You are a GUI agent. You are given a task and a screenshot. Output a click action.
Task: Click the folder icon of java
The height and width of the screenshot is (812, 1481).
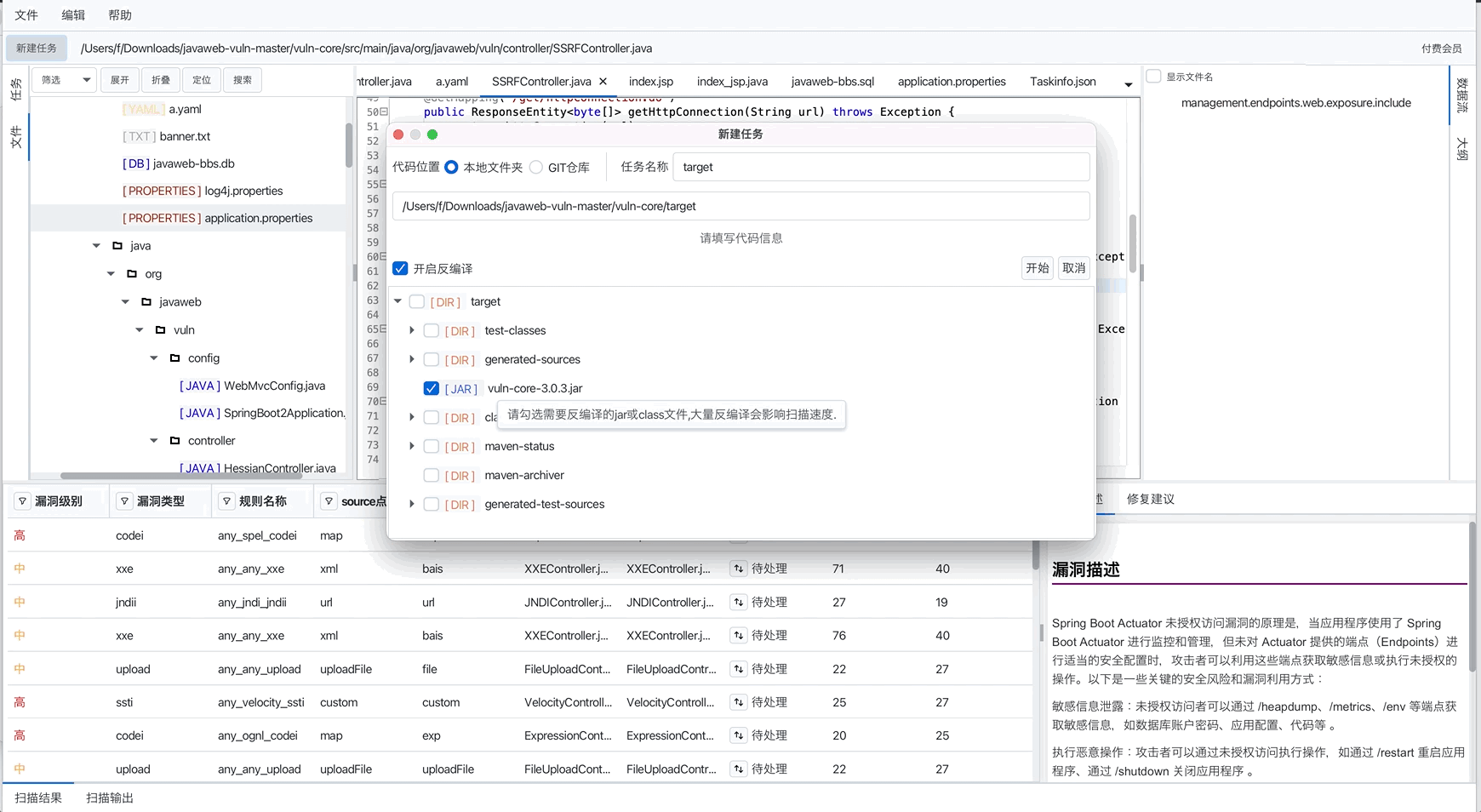click(117, 245)
